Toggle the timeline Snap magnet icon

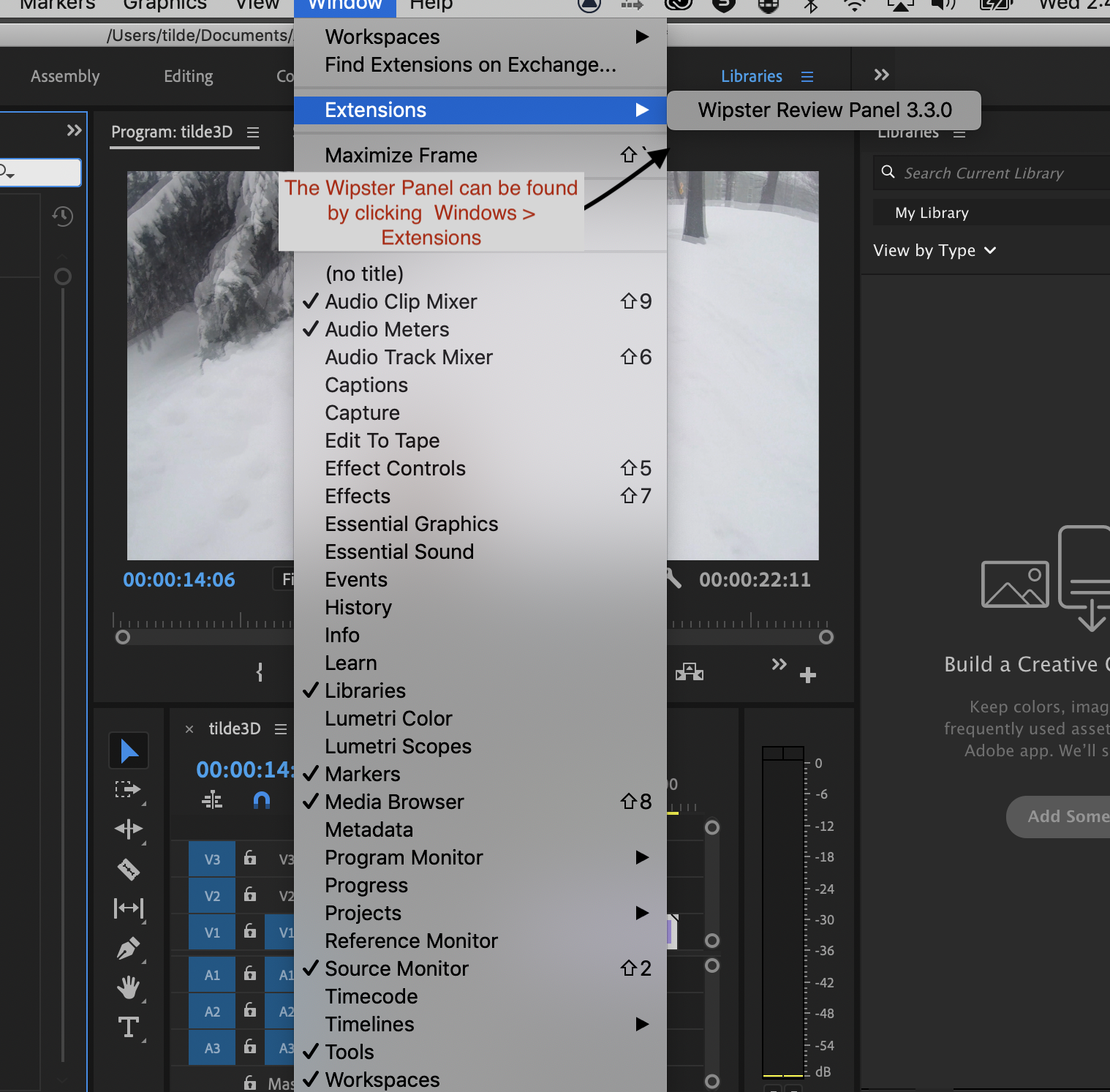tap(261, 800)
